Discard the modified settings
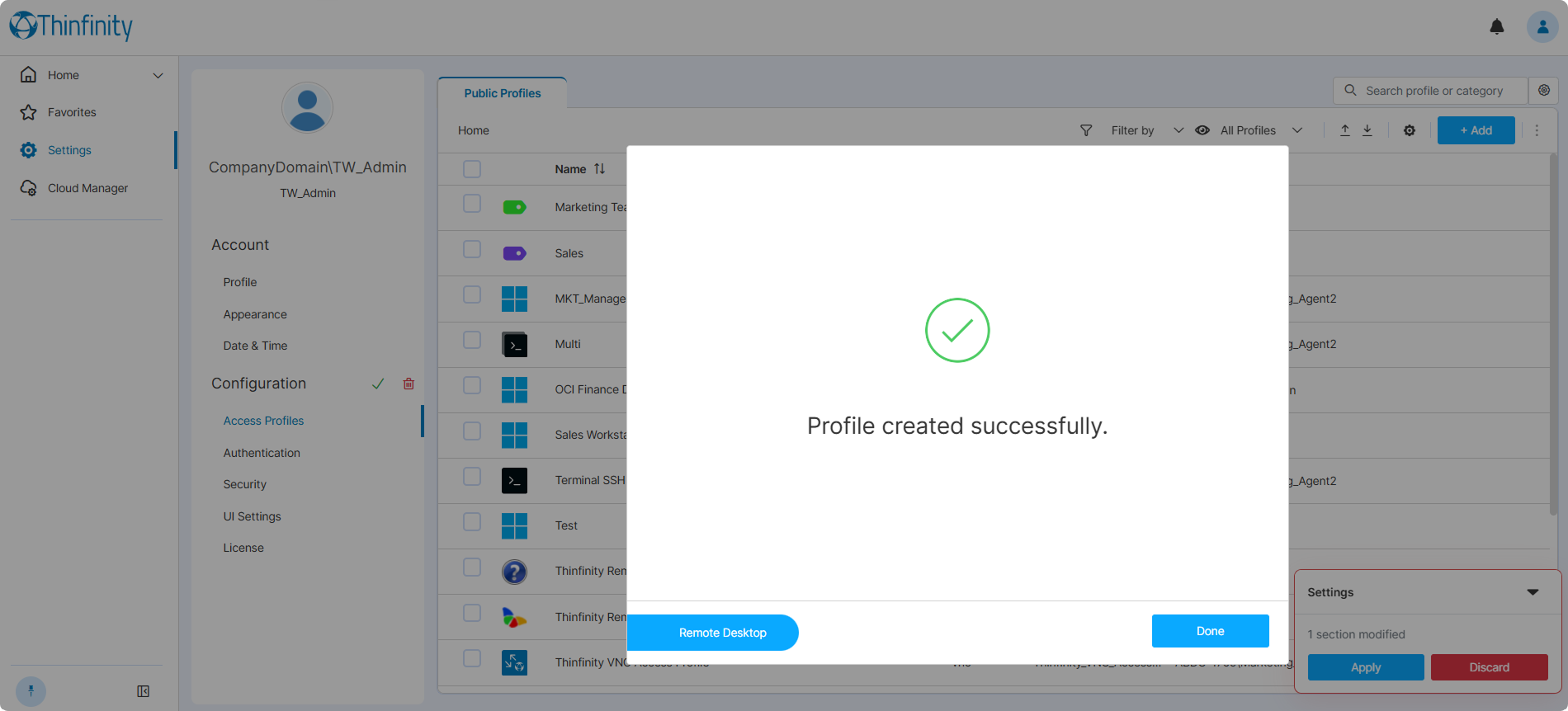1568x711 pixels. tap(1489, 667)
